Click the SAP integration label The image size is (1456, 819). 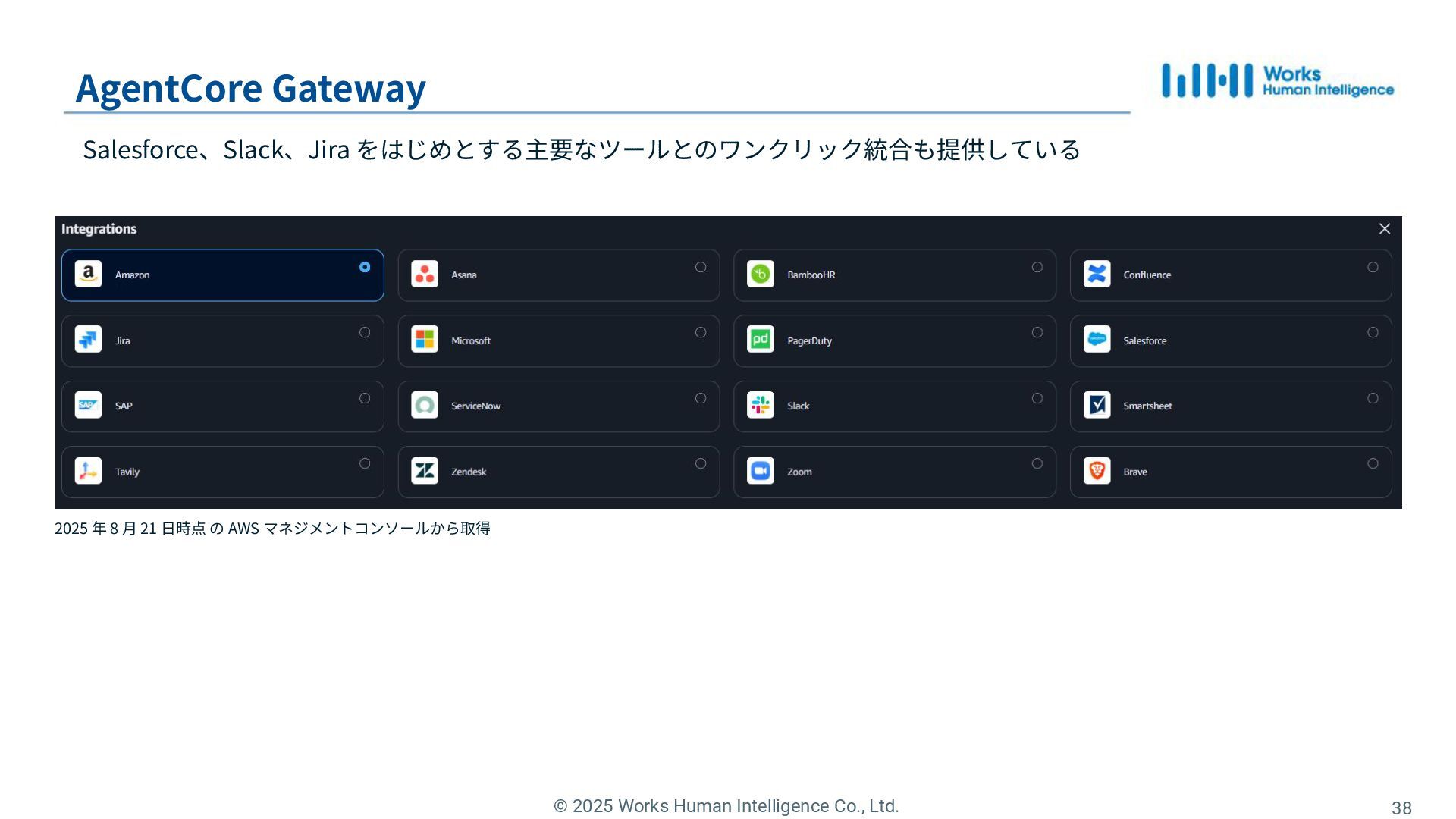click(x=124, y=406)
